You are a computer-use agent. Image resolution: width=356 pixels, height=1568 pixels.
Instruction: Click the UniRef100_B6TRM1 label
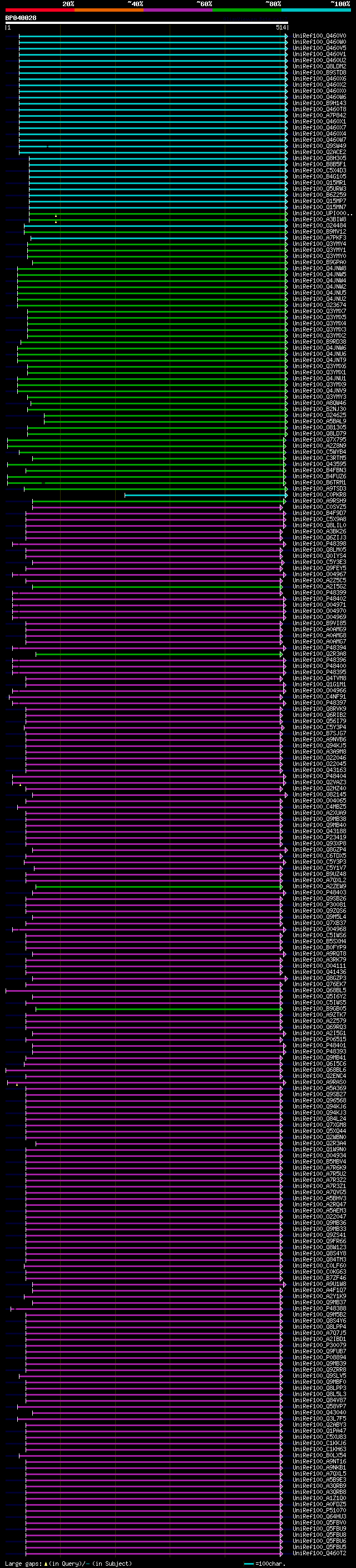[x=319, y=483]
